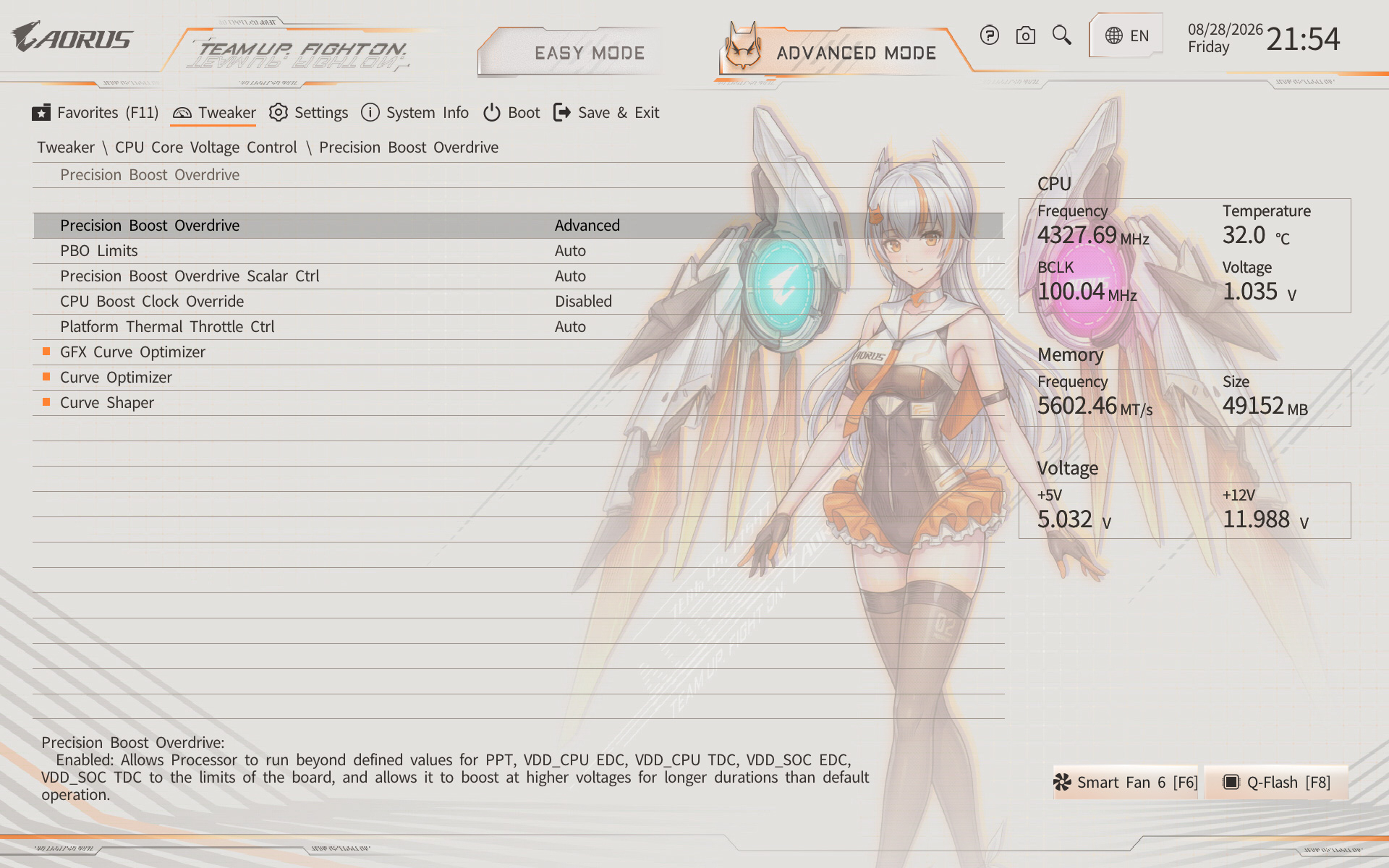Open the System Info tab
Image resolution: width=1389 pixels, height=868 pixels.
pyautogui.click(x=415, y=113)
